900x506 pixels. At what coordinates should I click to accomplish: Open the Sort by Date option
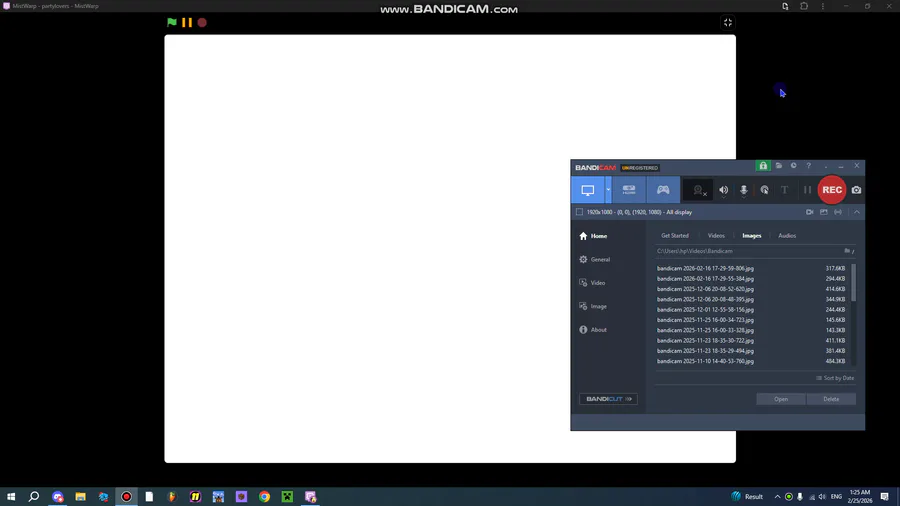[835, 378]
